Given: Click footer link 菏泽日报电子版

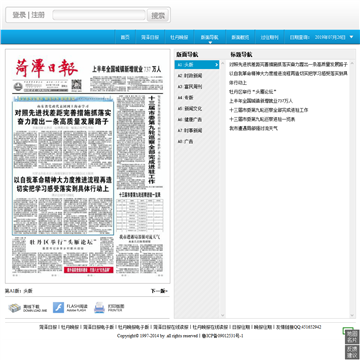Looking at the screenshot, I should (99, 327).
